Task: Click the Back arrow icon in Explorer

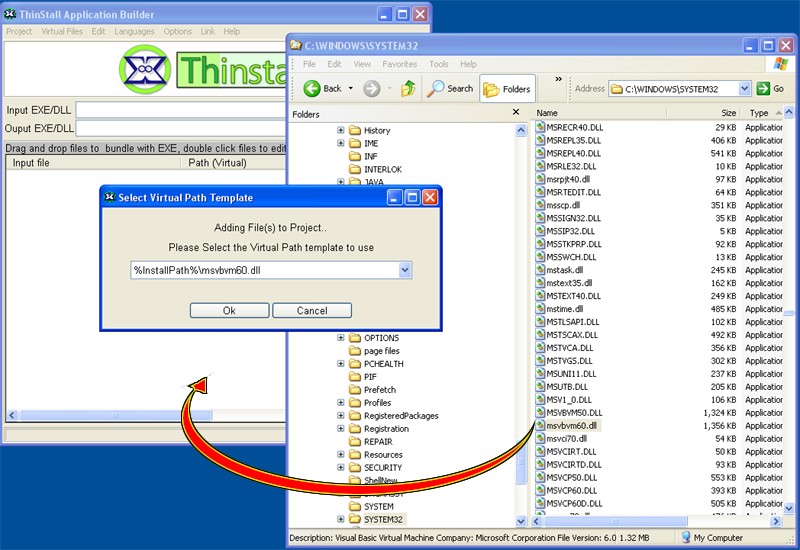Action: pyautogui.click(x=311, y=89)
